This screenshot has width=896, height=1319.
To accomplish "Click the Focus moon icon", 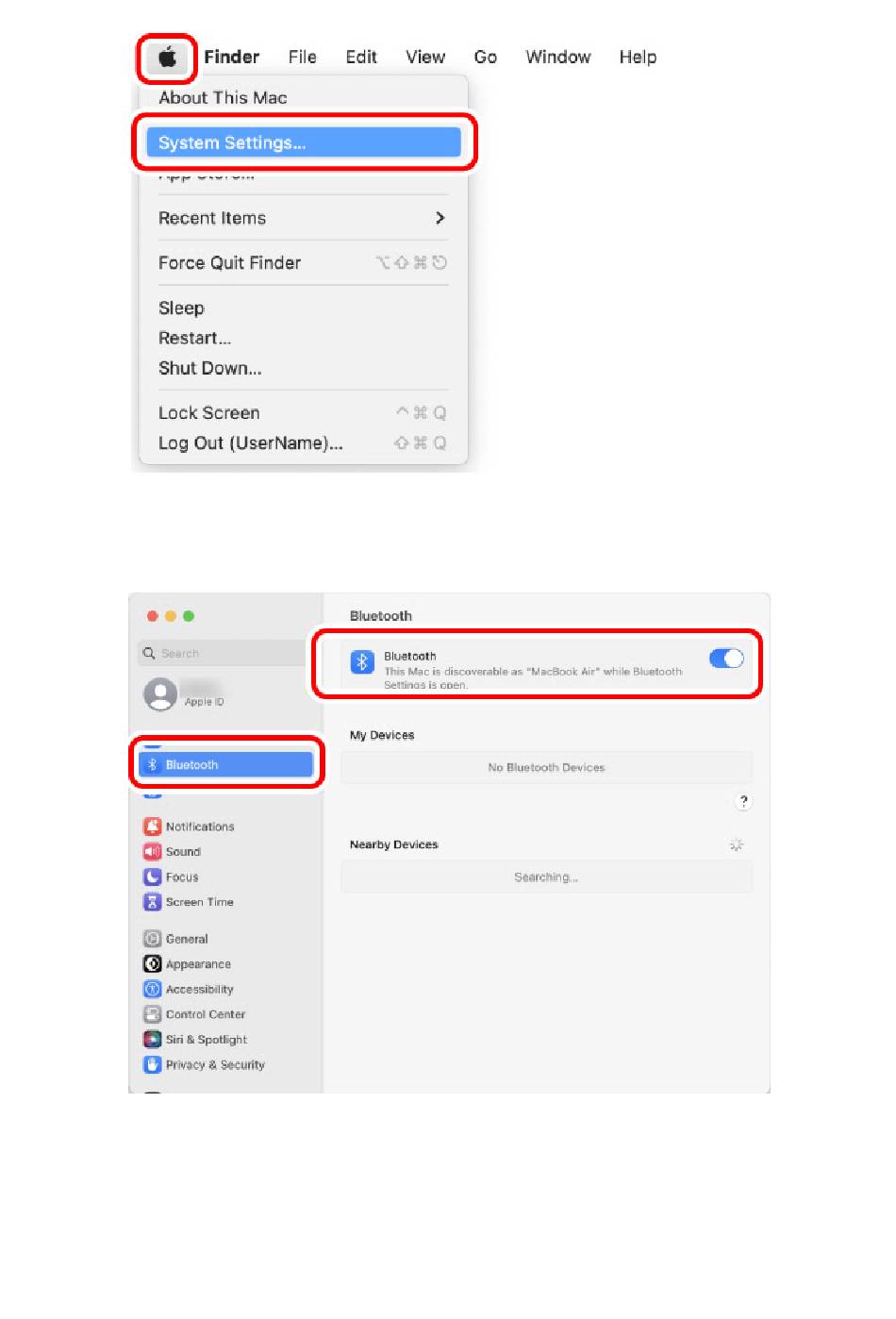I will (x=152, y=877).
